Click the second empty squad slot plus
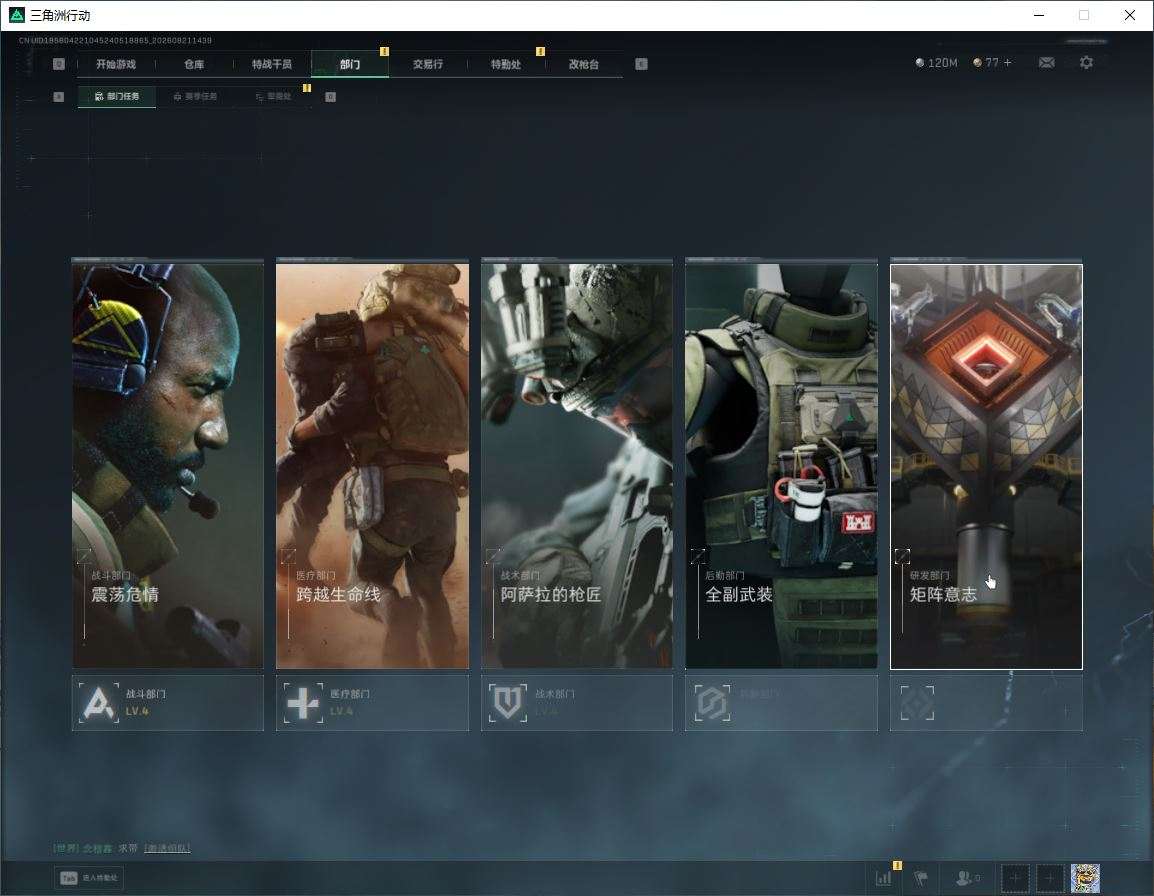This screenshot has width=1154, height=896. 1050,878
